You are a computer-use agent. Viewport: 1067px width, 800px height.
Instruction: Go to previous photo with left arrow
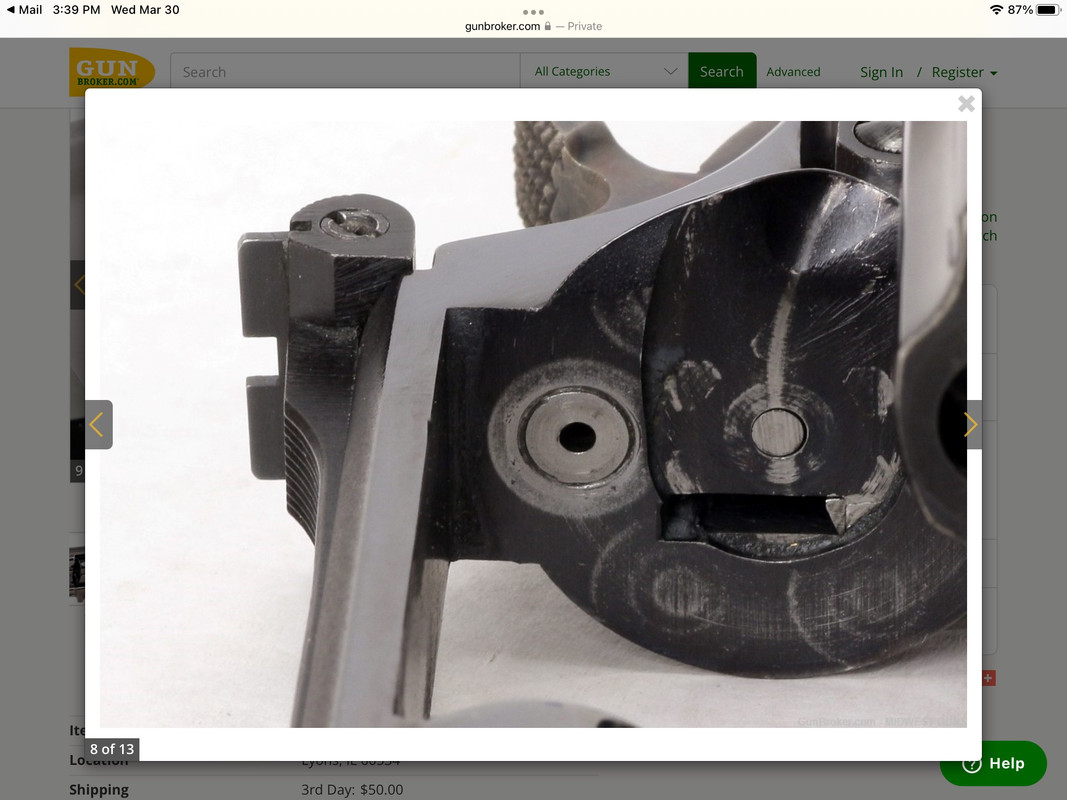pyautogui.click(x=98, y=424)
